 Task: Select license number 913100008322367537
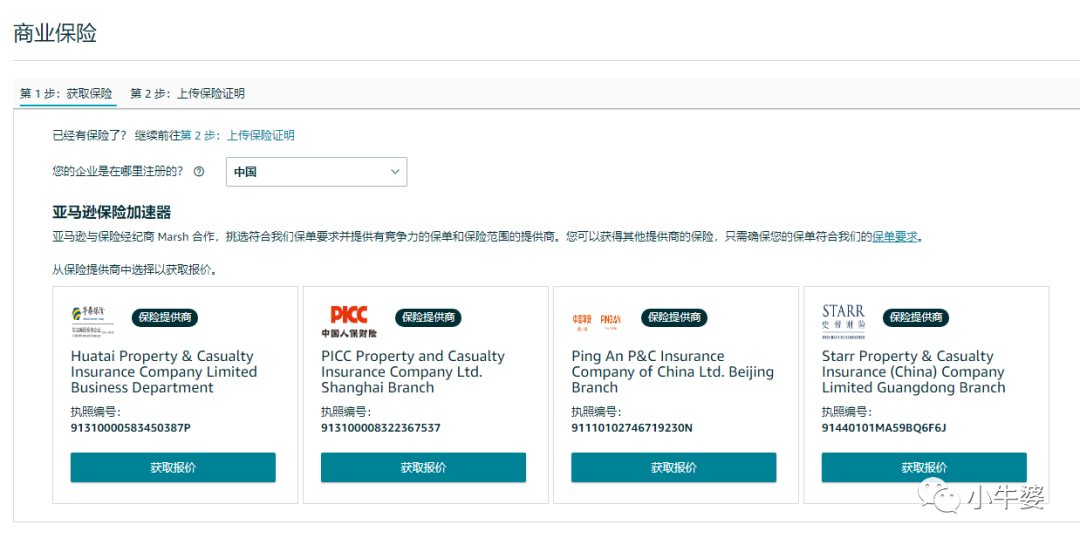[x=381, y=428]
